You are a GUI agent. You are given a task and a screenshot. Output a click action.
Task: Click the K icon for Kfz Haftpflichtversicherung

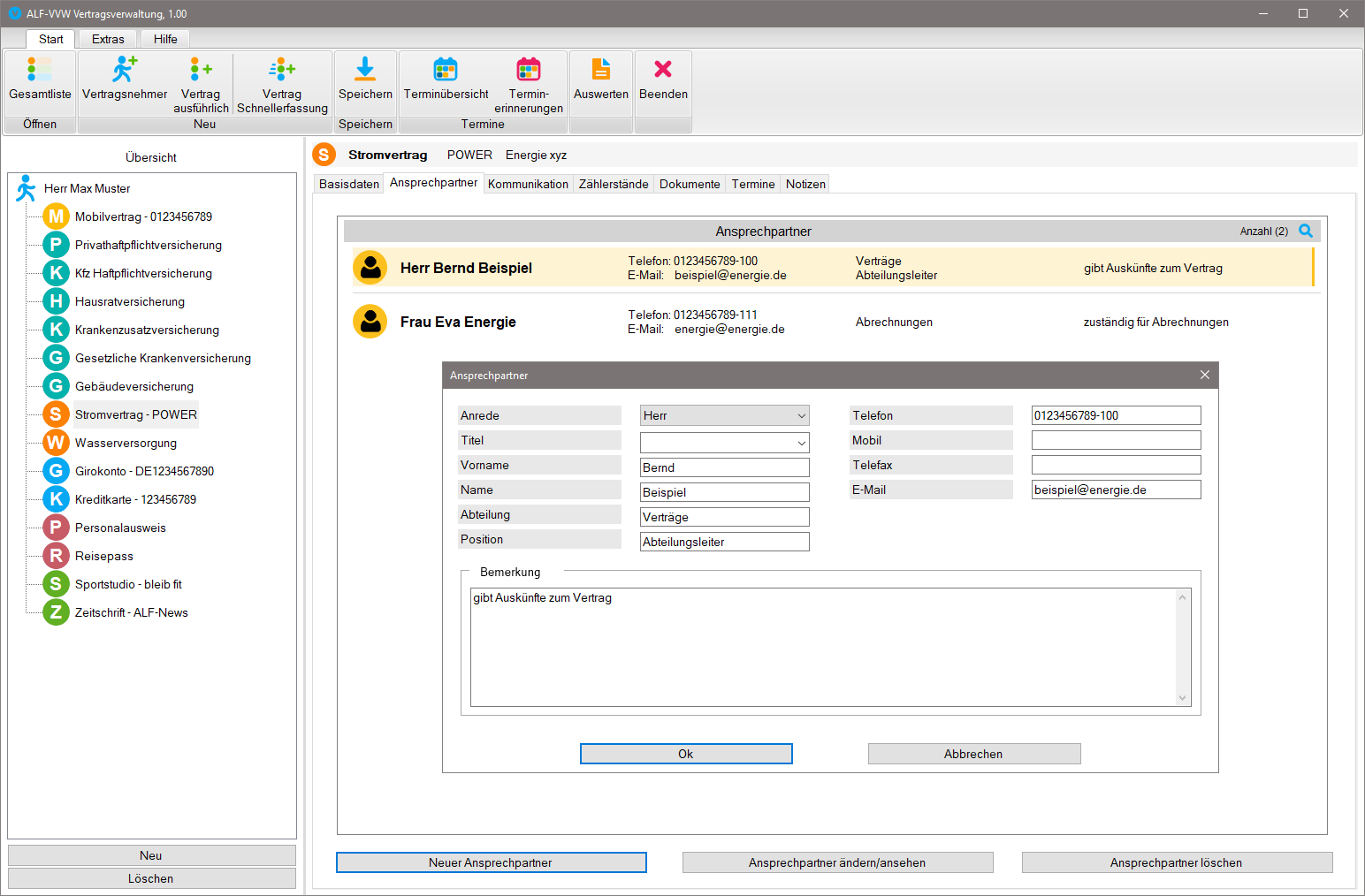pos(56,273)
